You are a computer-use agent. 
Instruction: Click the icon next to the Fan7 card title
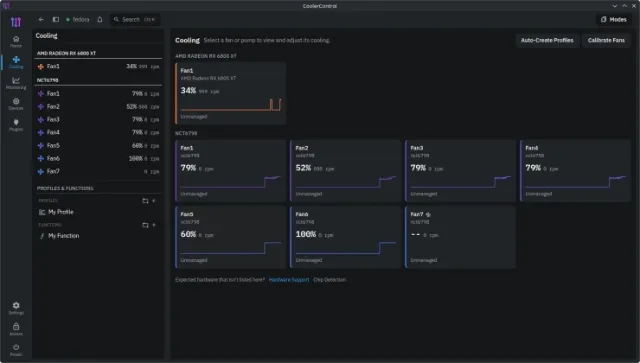[x=428, y=214]
